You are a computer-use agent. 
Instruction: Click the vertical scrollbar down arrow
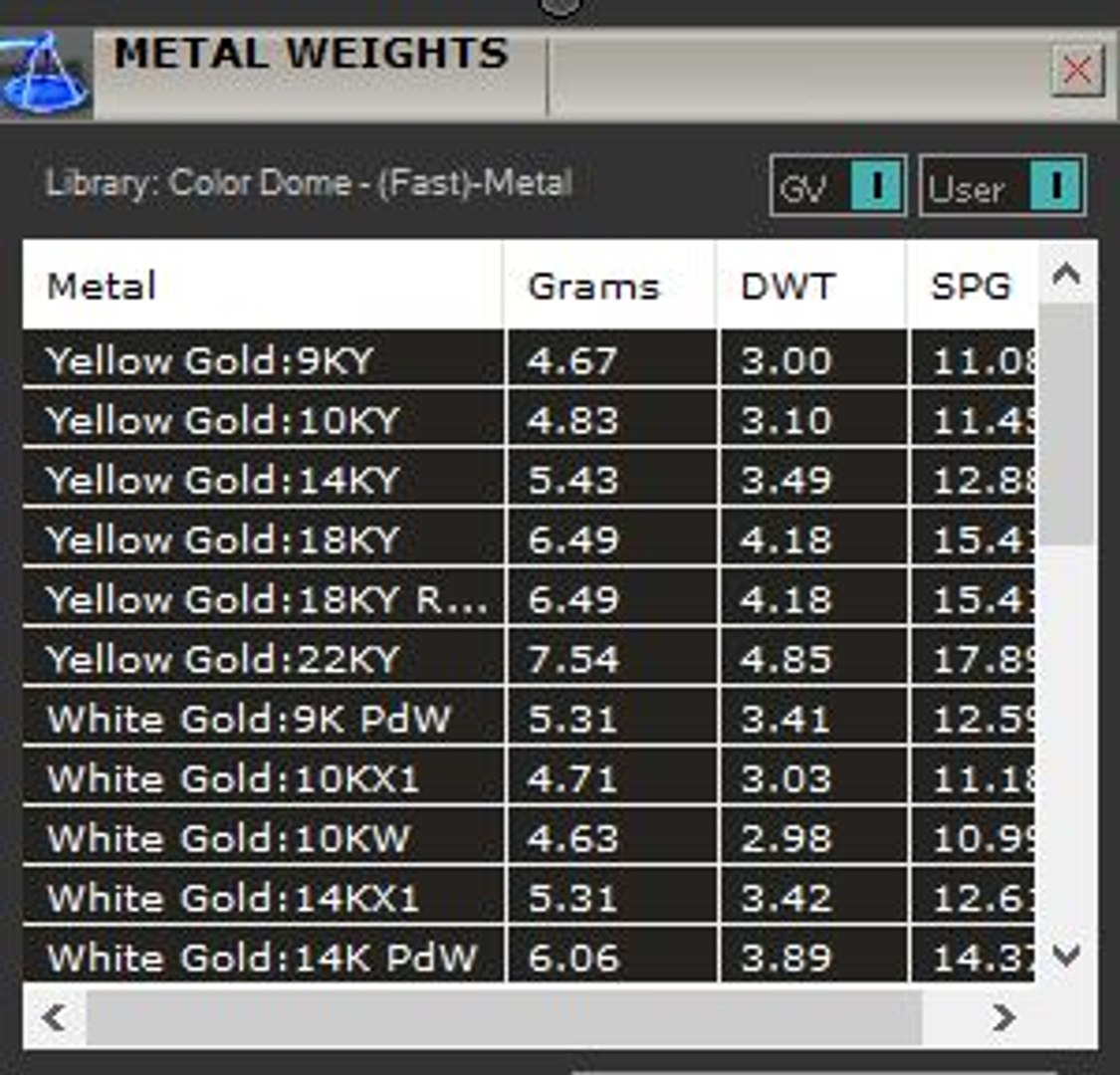click(x=1066, y=955)
